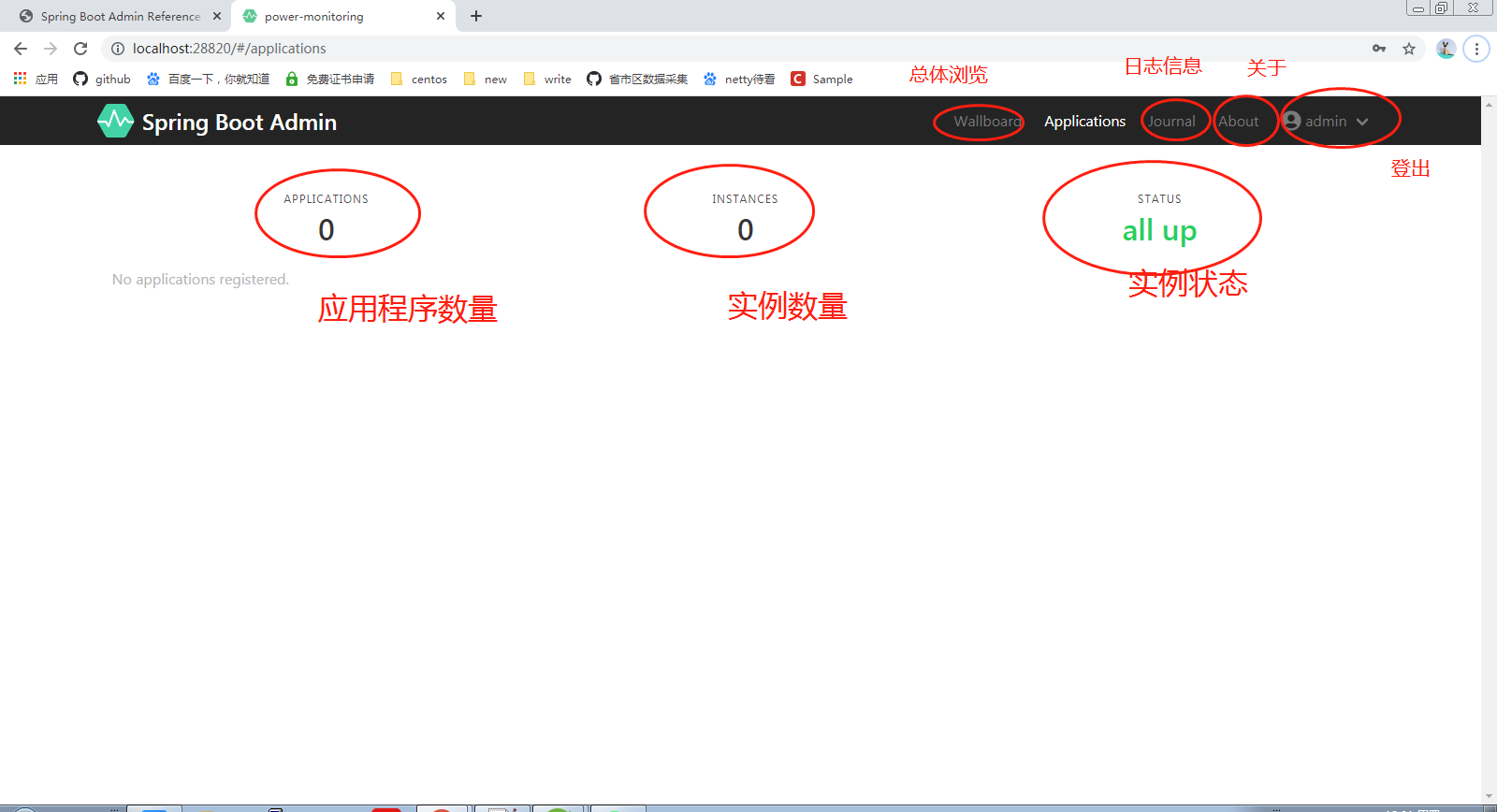The height and width of the screenshot is (812, 1497).
Task: Open the province city district data bookmark
Action: (637, 80)
